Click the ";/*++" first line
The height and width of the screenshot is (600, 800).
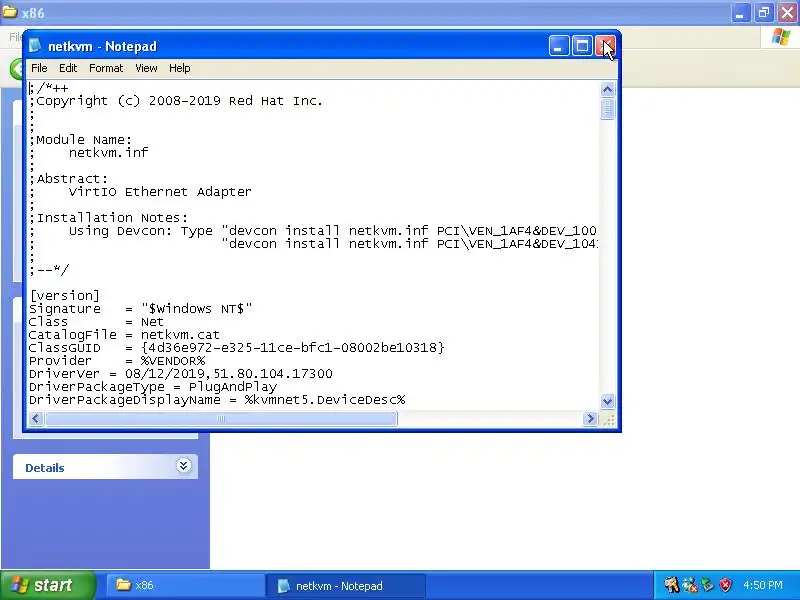point(49,88)
